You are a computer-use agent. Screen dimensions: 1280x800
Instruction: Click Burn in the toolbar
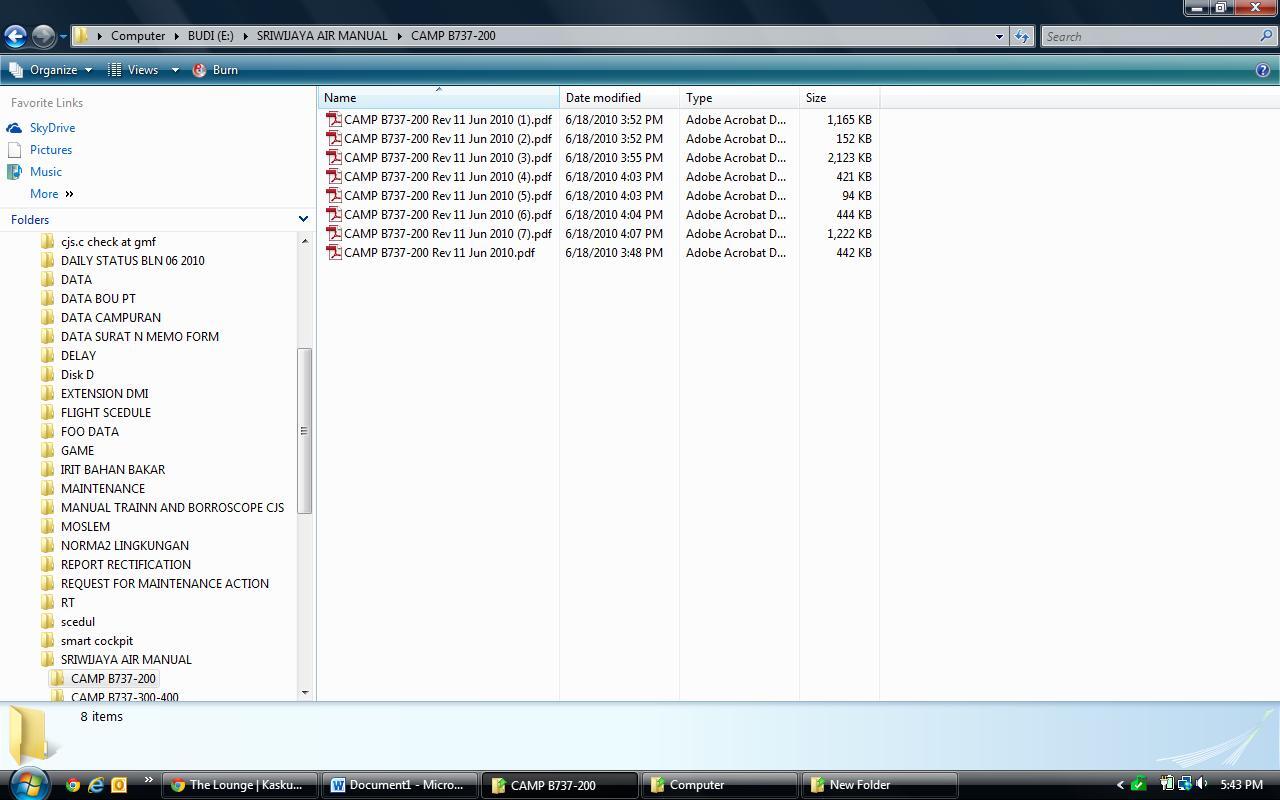(x=215, y=70)
